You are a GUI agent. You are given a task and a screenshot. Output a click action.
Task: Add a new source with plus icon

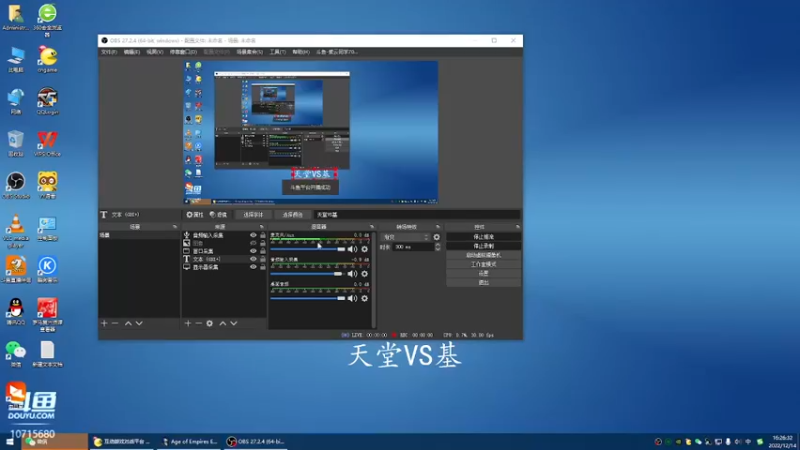[x=188, y=323]
